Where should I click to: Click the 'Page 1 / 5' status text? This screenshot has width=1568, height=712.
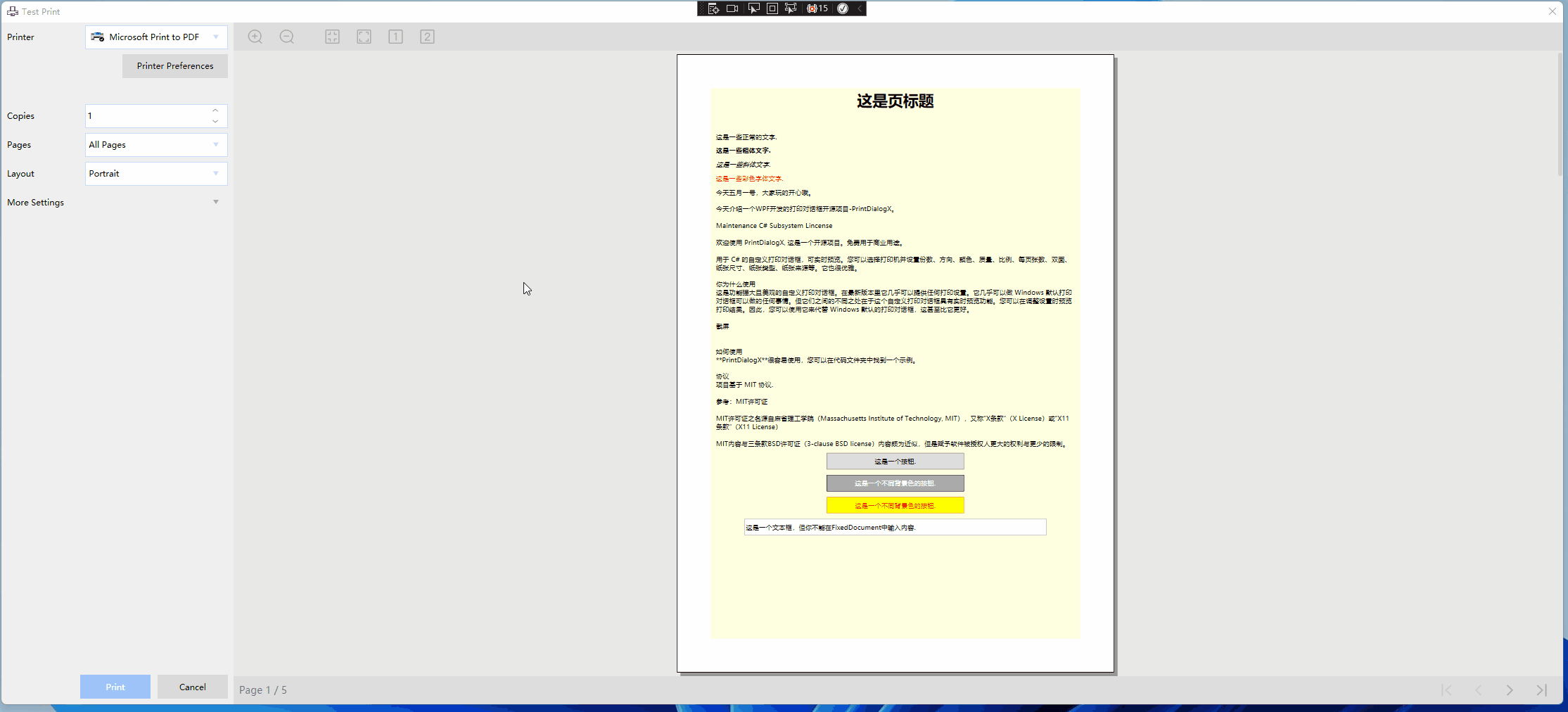[x=263, y=690]
